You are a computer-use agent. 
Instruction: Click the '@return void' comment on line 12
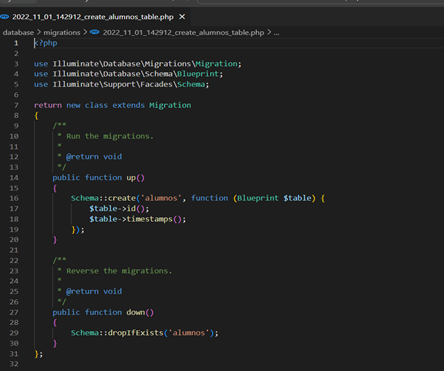click(x=94, y=157)
